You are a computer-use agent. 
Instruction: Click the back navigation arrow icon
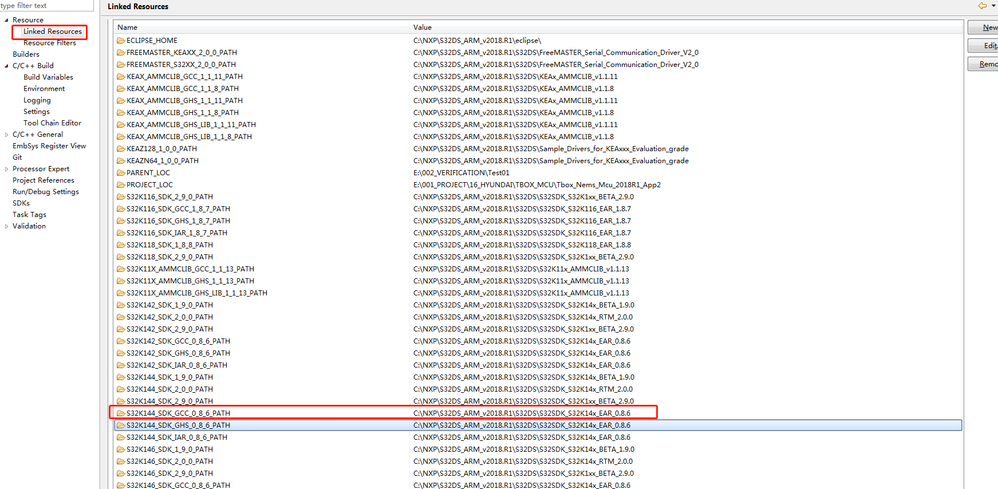tap(982, 6)
